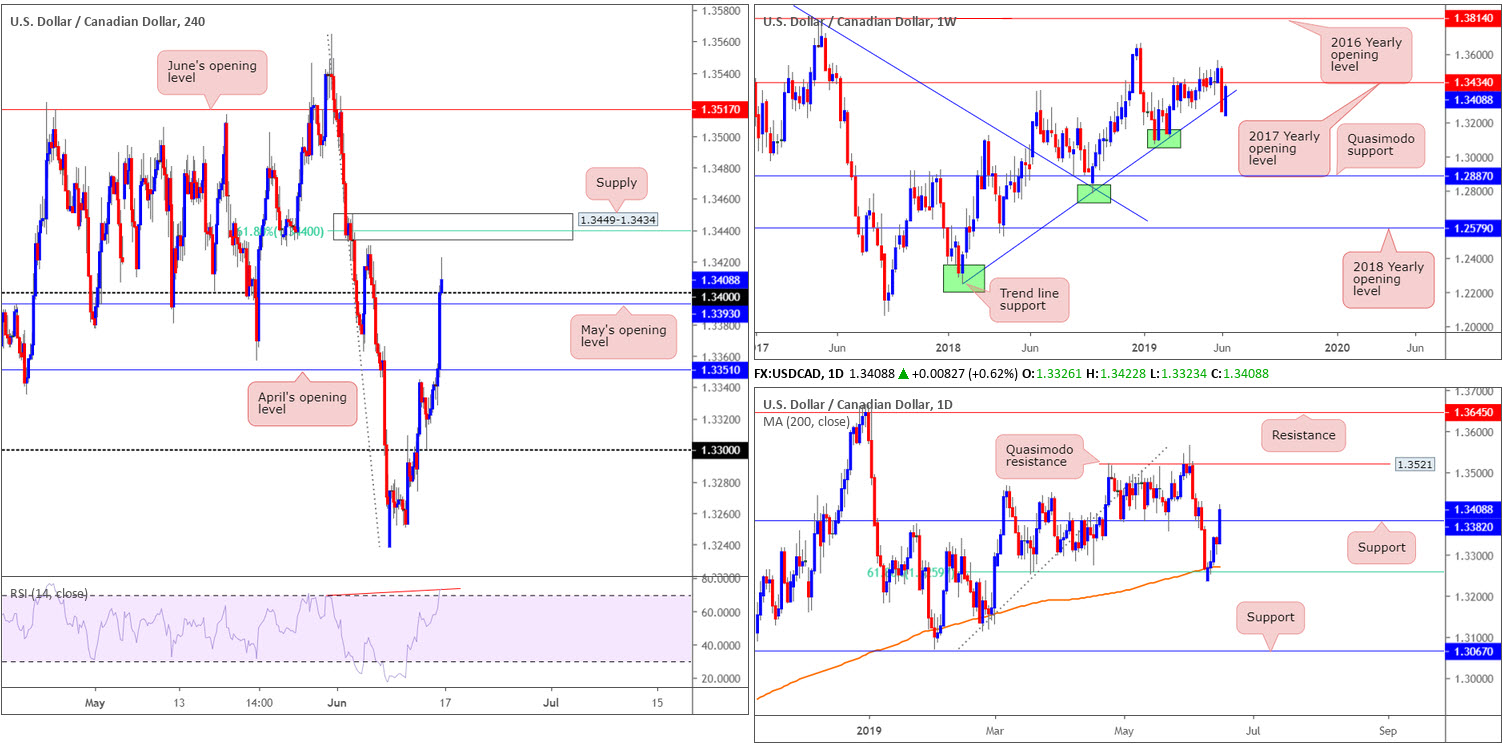Select the 1.37000 axis value on daily chart
This screenshot has height=747, width=1503.
coord(1475,391)
